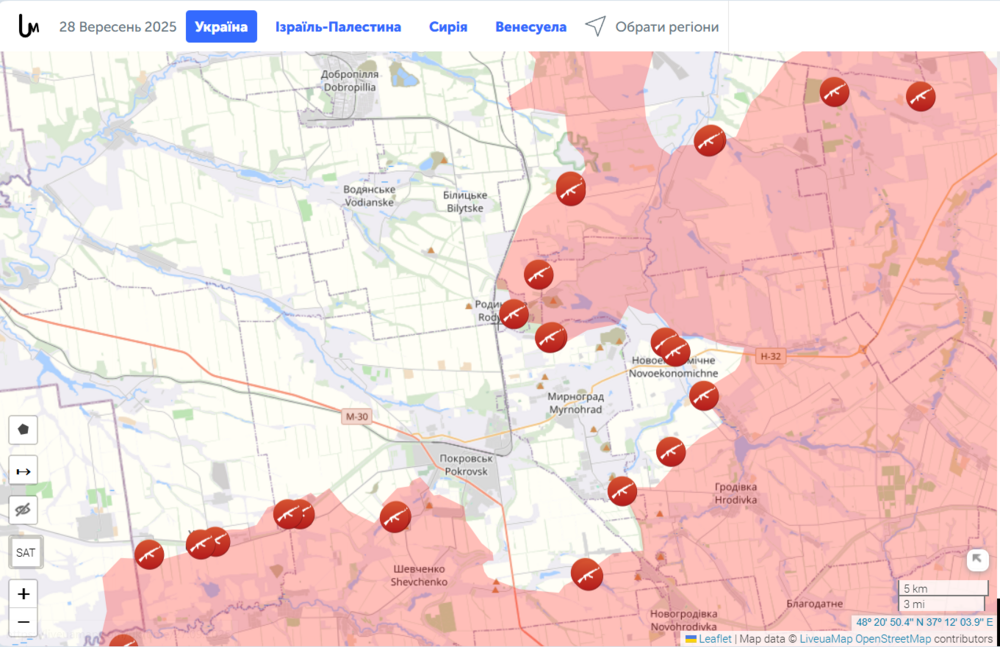Click rifle marker northwest of Novohrodivka
This screenshot has width=1000, height=647.
point(587,574)
